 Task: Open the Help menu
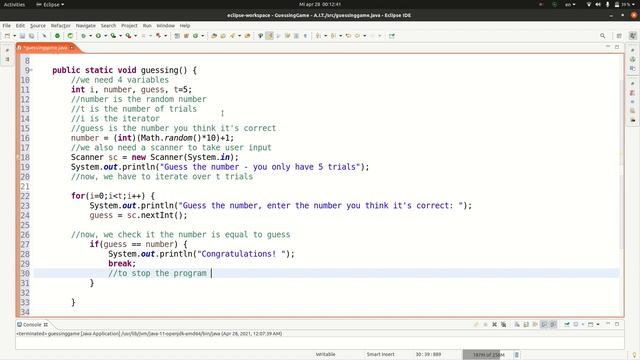[x=185, y=26]
